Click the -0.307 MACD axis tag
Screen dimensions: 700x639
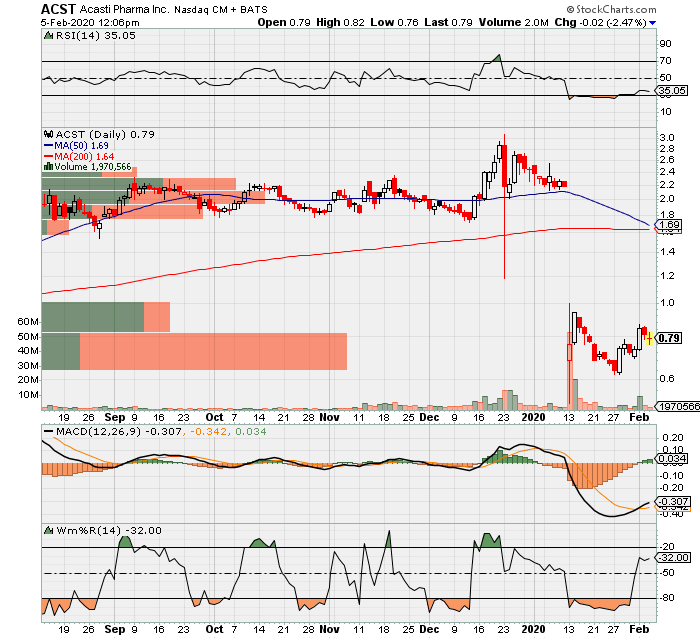click(672, 501)
